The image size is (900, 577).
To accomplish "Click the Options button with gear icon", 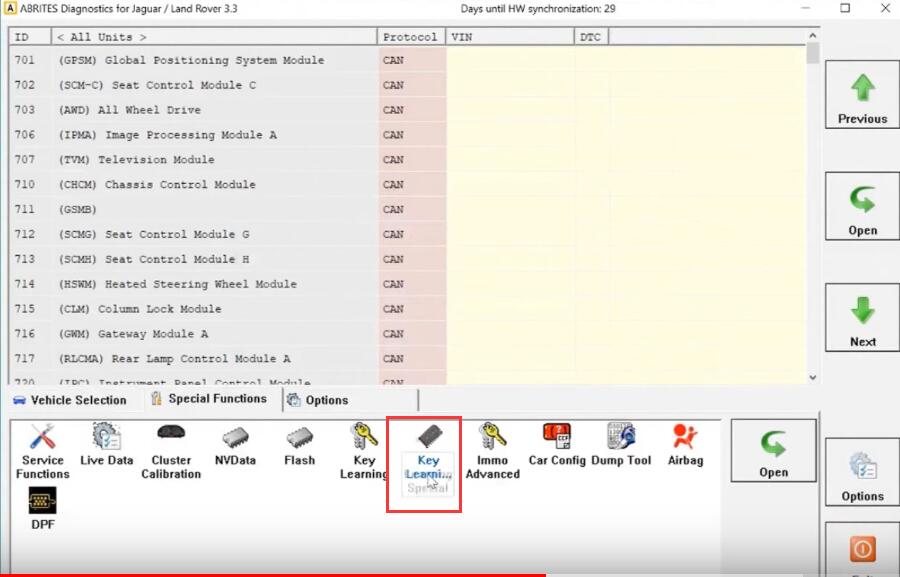I will (862, 472).
